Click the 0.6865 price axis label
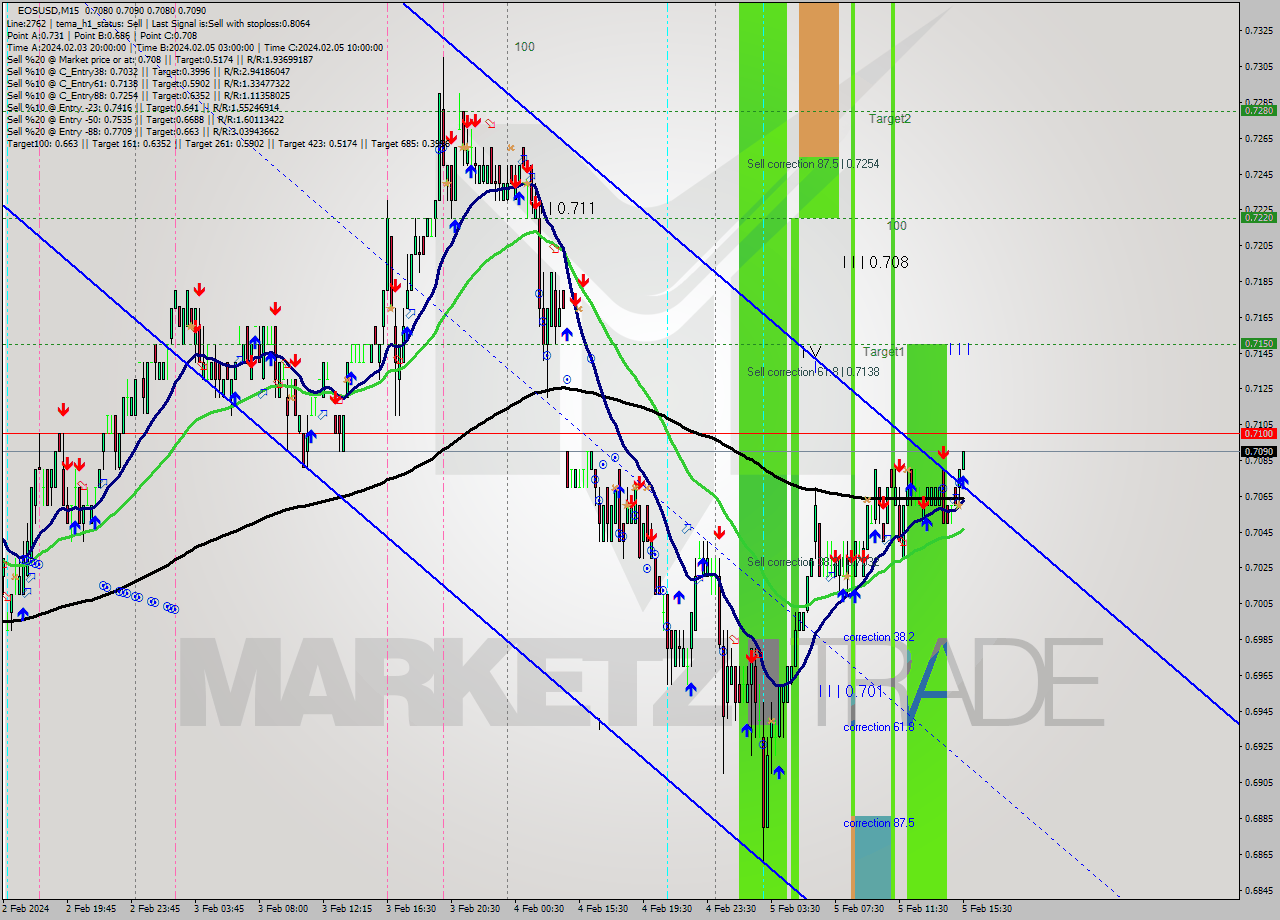The width and height of the screenshot is (1280, 920). pyautogui.click(x=1258, y=854)
